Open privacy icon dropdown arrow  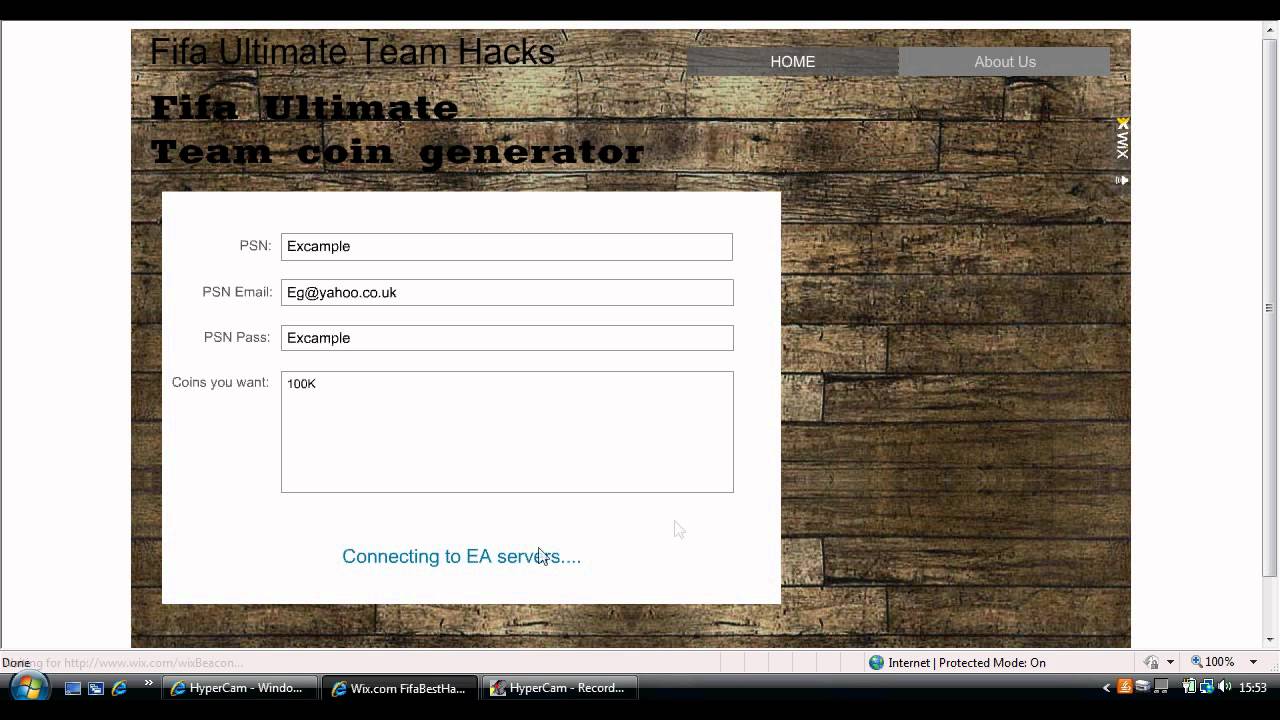(1170, 663)
